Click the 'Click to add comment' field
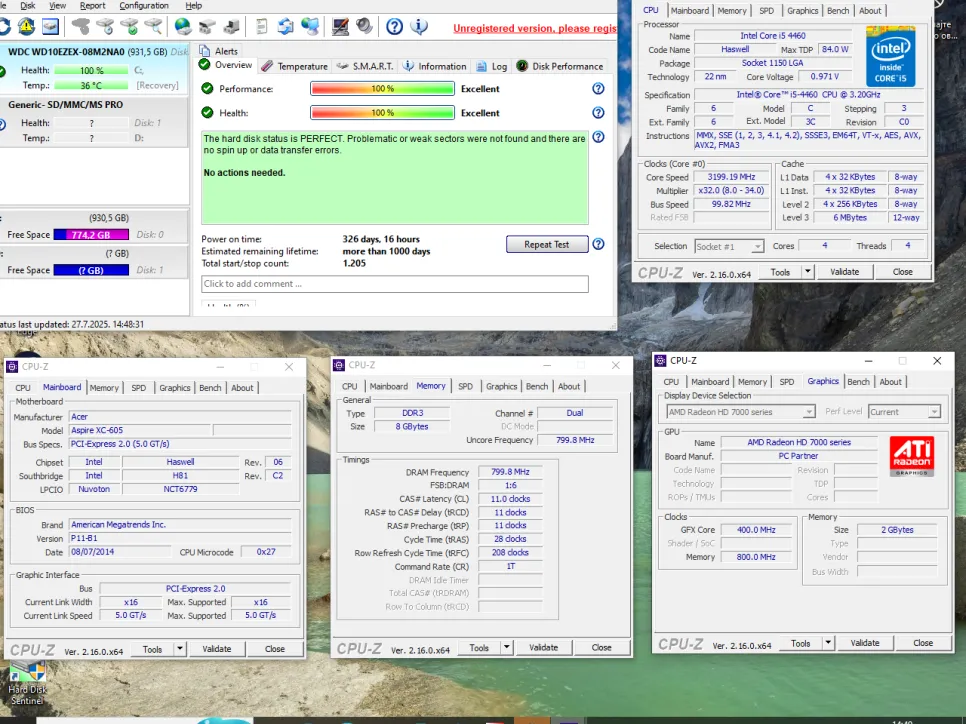Viewport: 966px width, 724px height. tap(395, 284)
